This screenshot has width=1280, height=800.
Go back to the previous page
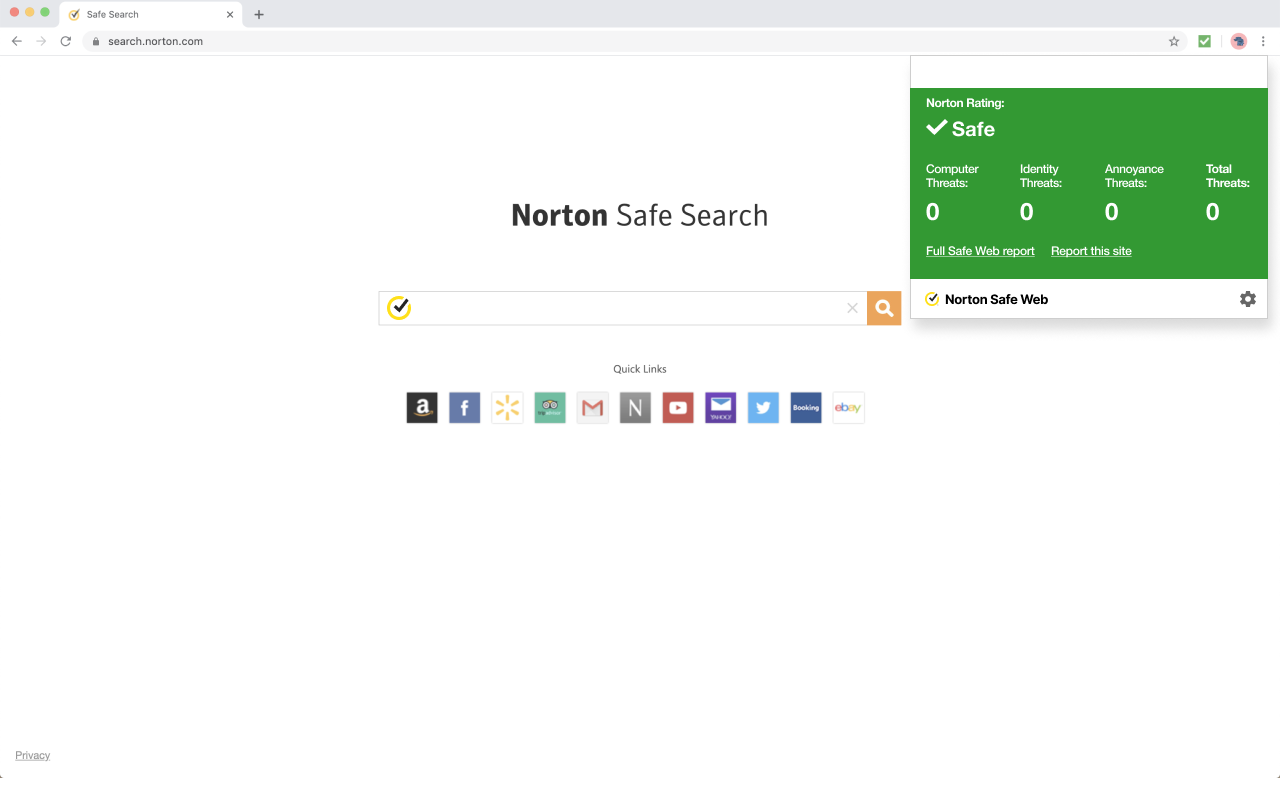pyautogui.click(x=16, y=41)
